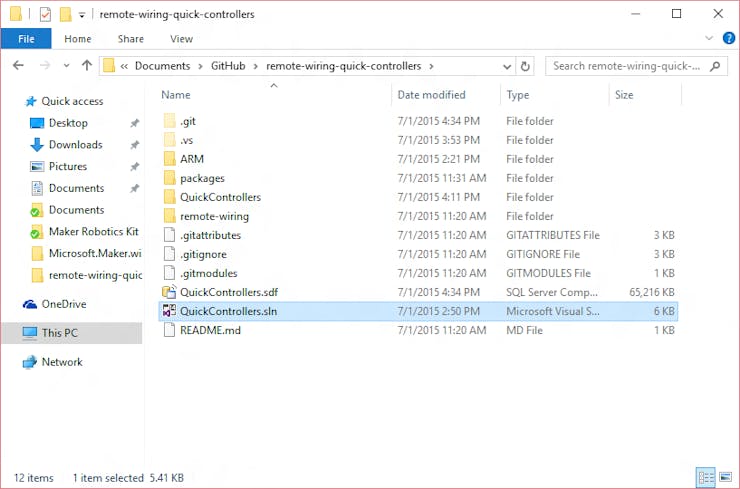This screenshot has width=740, height=489.
Task: Show hidden path with double-chevron
Action: pyautogui.click(x=124, y=66)
